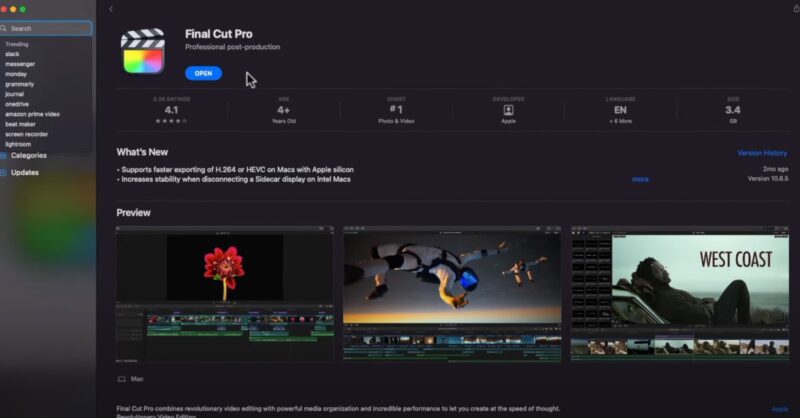This screenshot has height=418, width=800.
Task: Open the Apple developer link at bottom
Action: click(780, 409)
